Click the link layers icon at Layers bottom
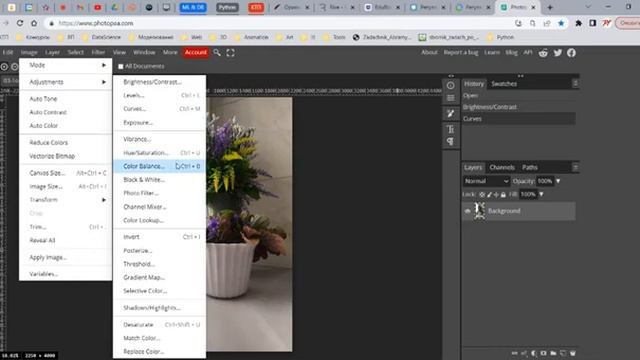640x360 pixels. pyautogui.click(x=514, y=353)
